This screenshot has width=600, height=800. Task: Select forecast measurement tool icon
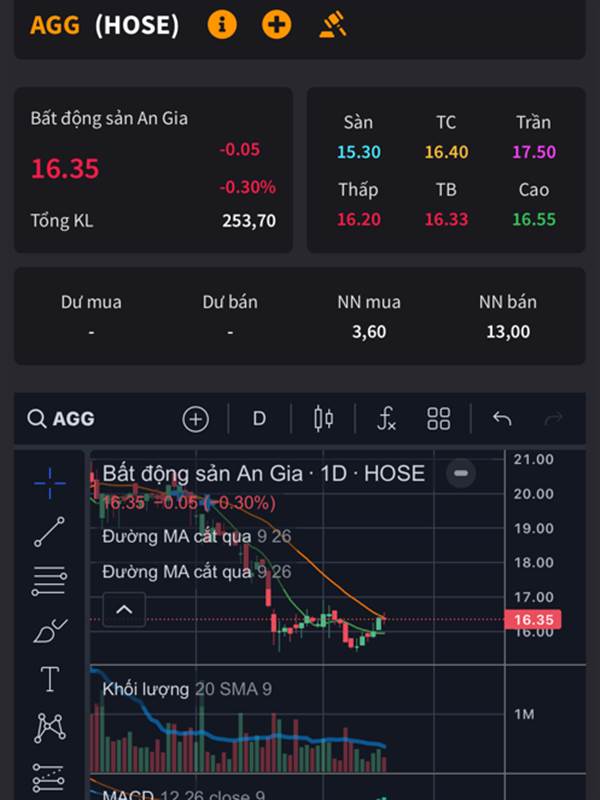49,777
